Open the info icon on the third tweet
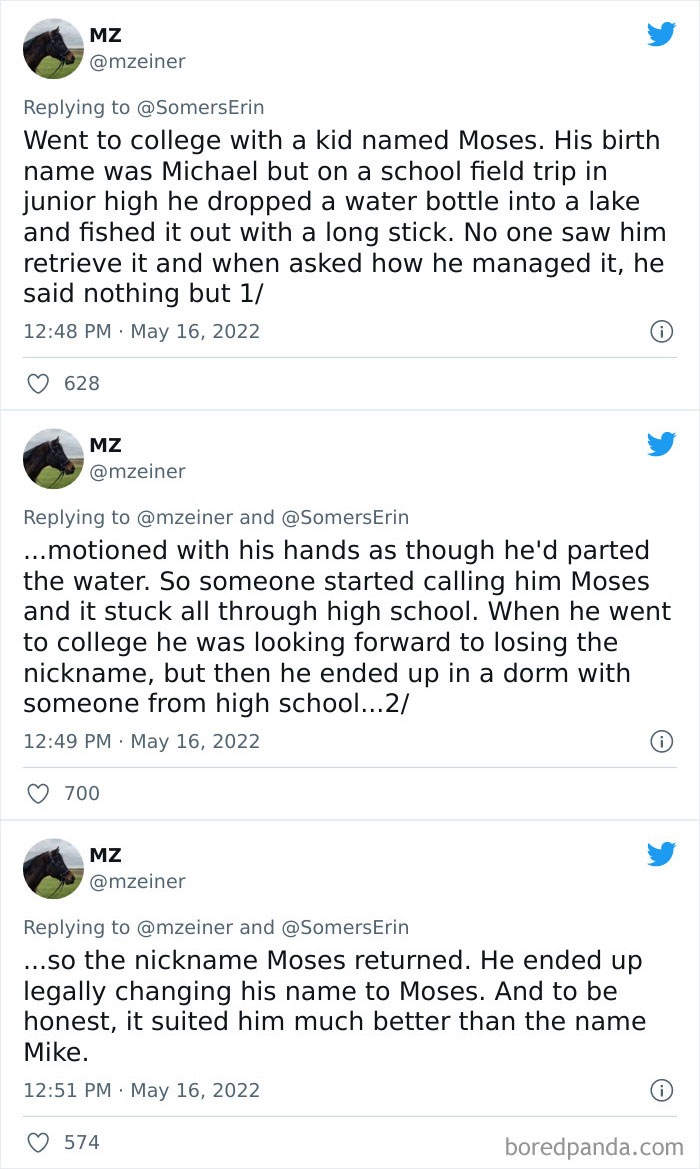The width and height of the screenshot is (700, 1169). coord(662,1091)
